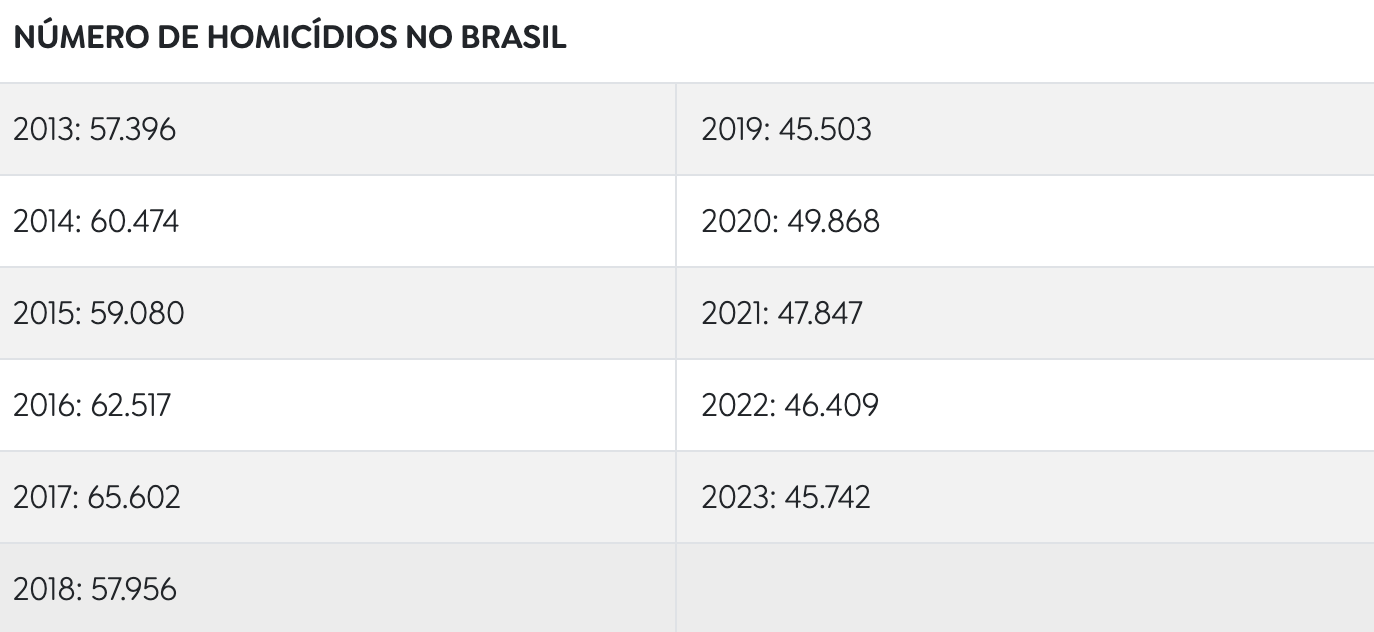Select the 2023: 45.742 cell
1374x632 pixels.
(1025, 497)
